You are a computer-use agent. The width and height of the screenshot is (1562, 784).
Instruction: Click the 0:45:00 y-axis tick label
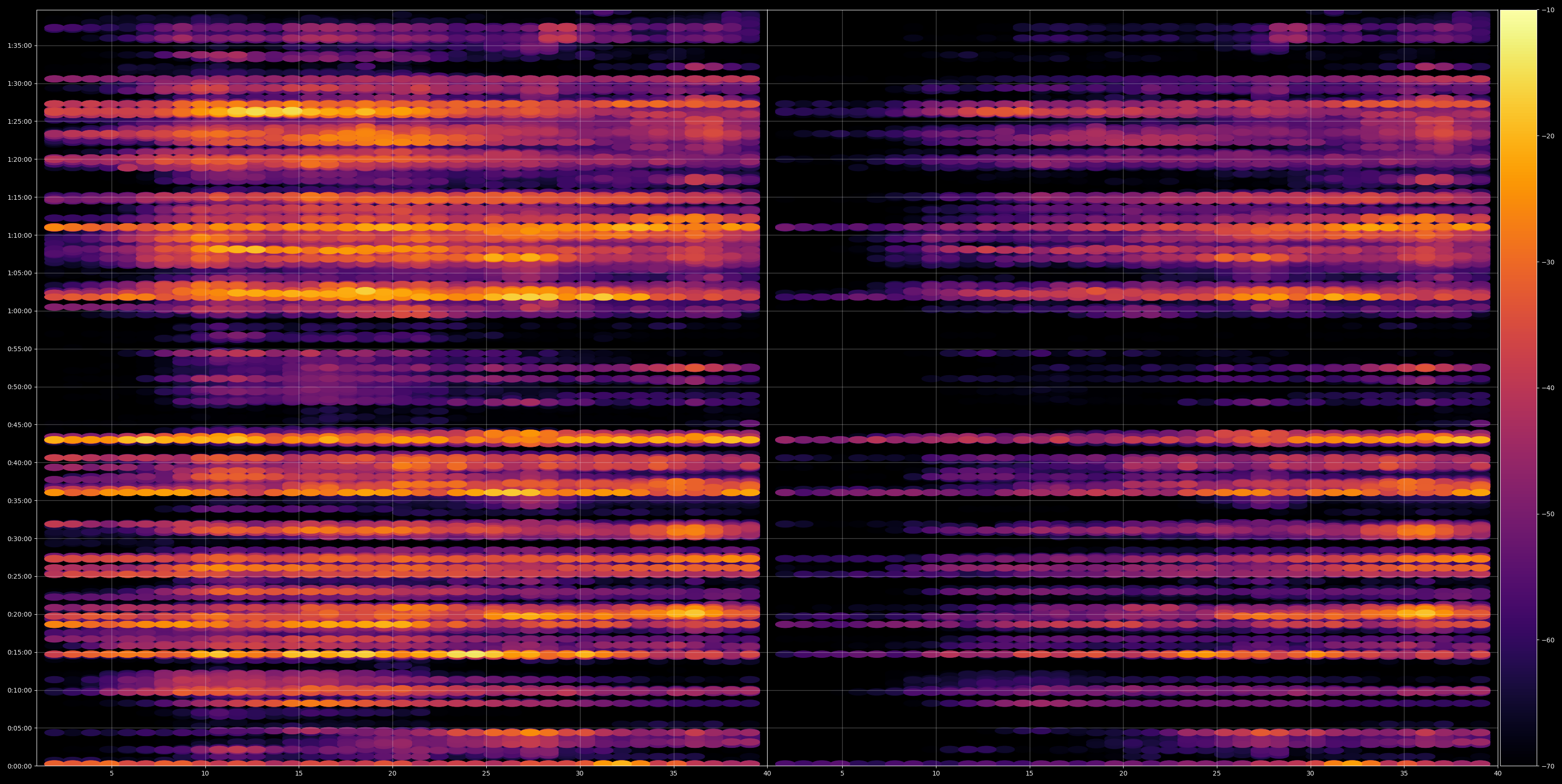(x=19, y=425)
